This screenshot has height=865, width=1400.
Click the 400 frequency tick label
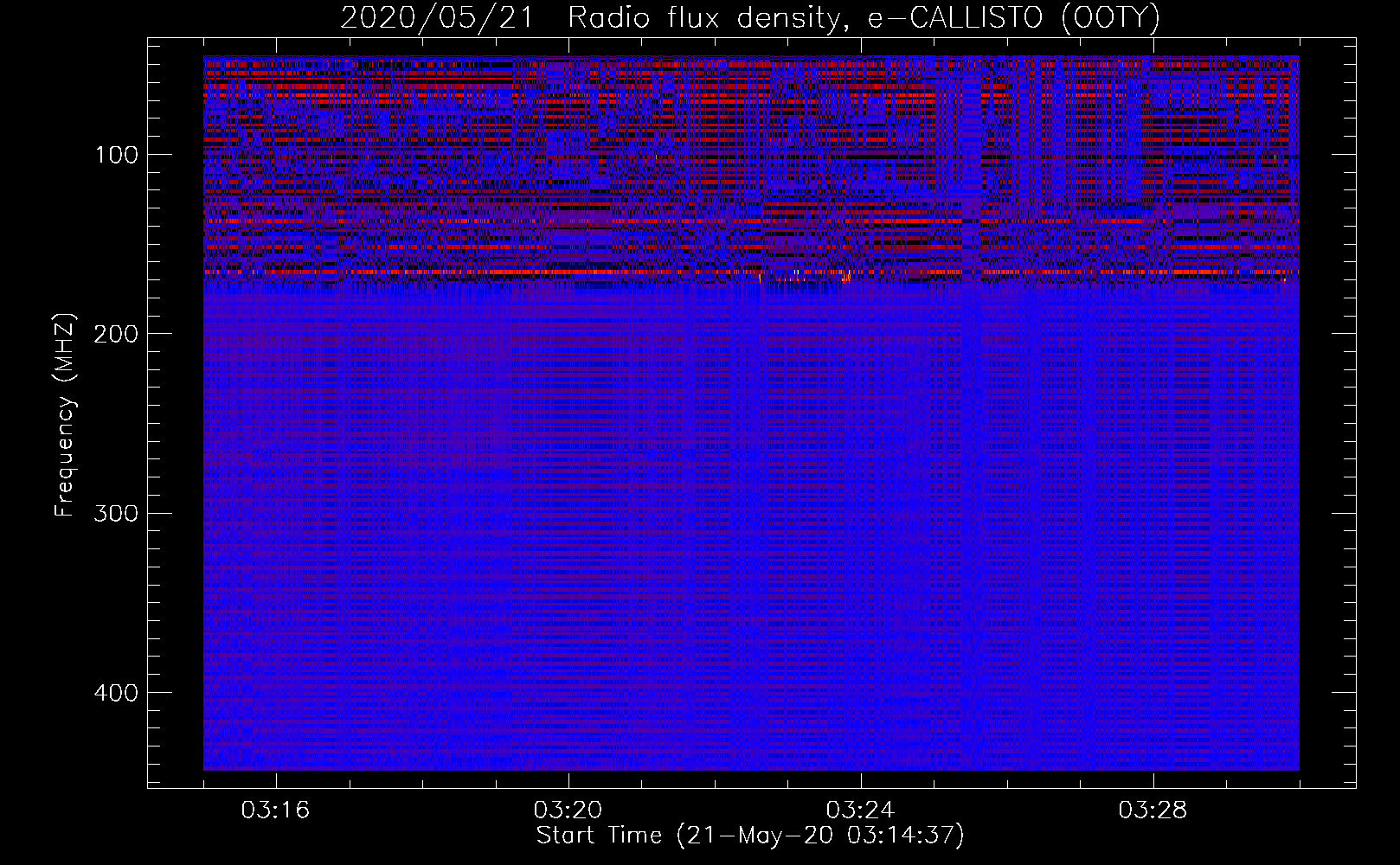(117, 693)
